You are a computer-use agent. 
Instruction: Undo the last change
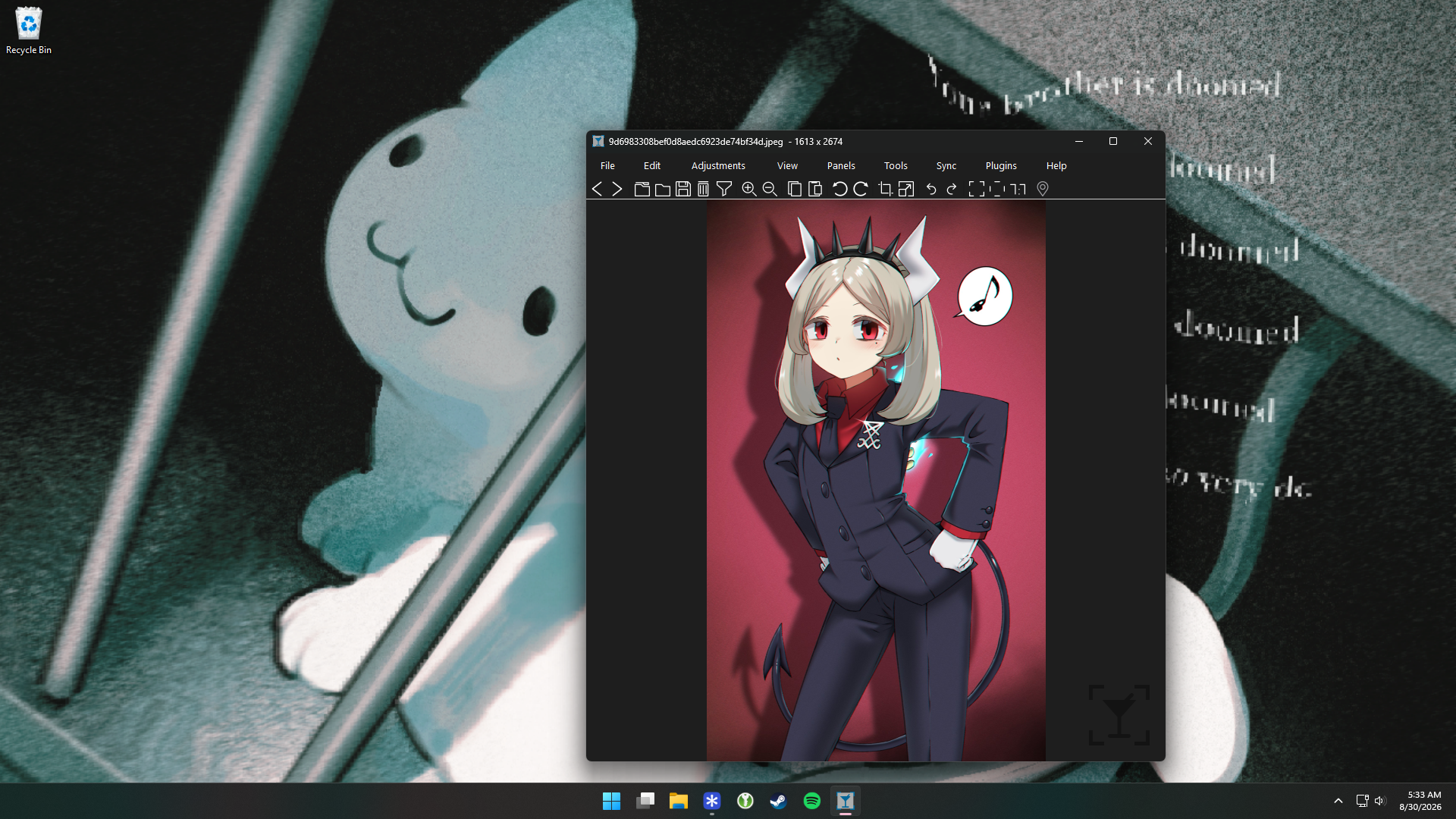[x=931, y=189]
